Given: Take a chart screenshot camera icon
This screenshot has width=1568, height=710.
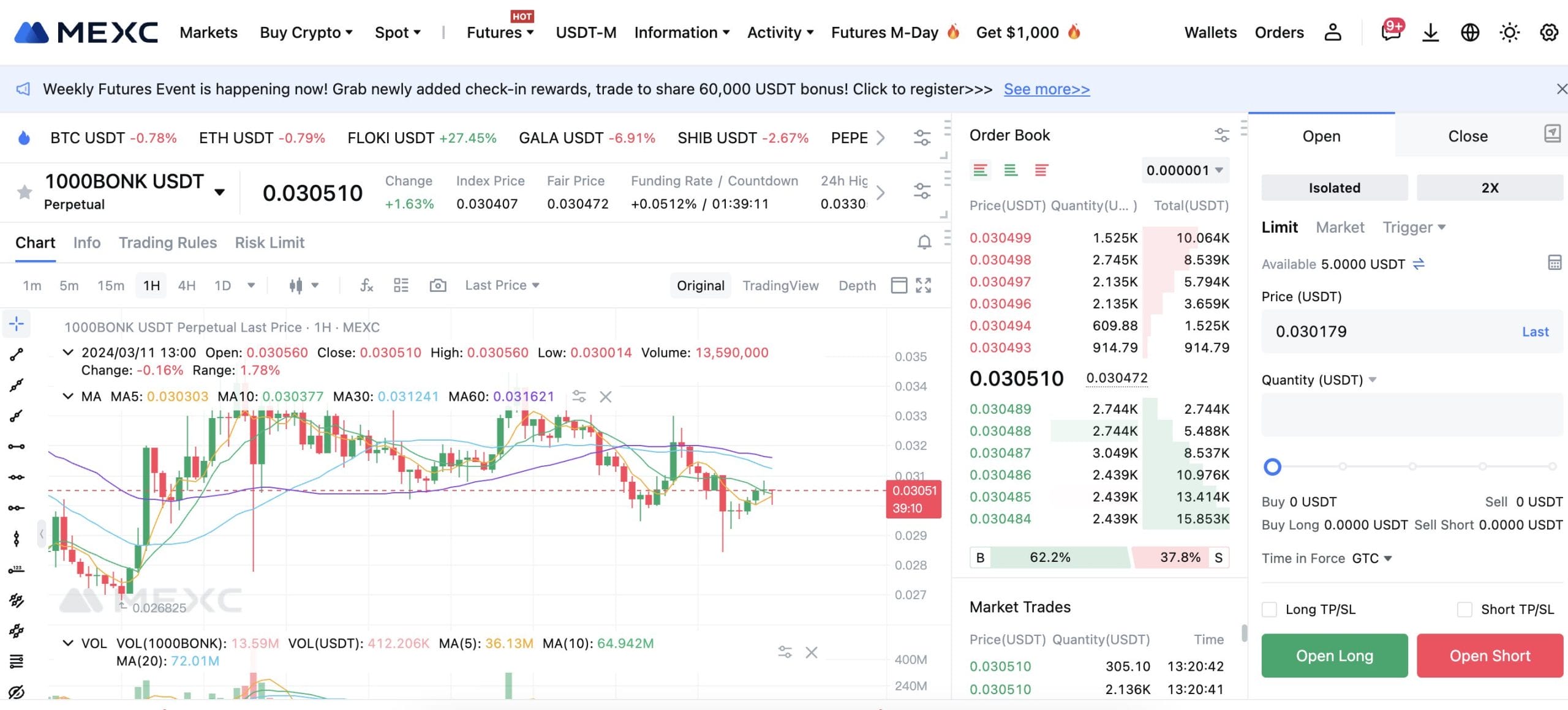Looking at the screenshot, I should pyautogui.click(x=438, y=285).
